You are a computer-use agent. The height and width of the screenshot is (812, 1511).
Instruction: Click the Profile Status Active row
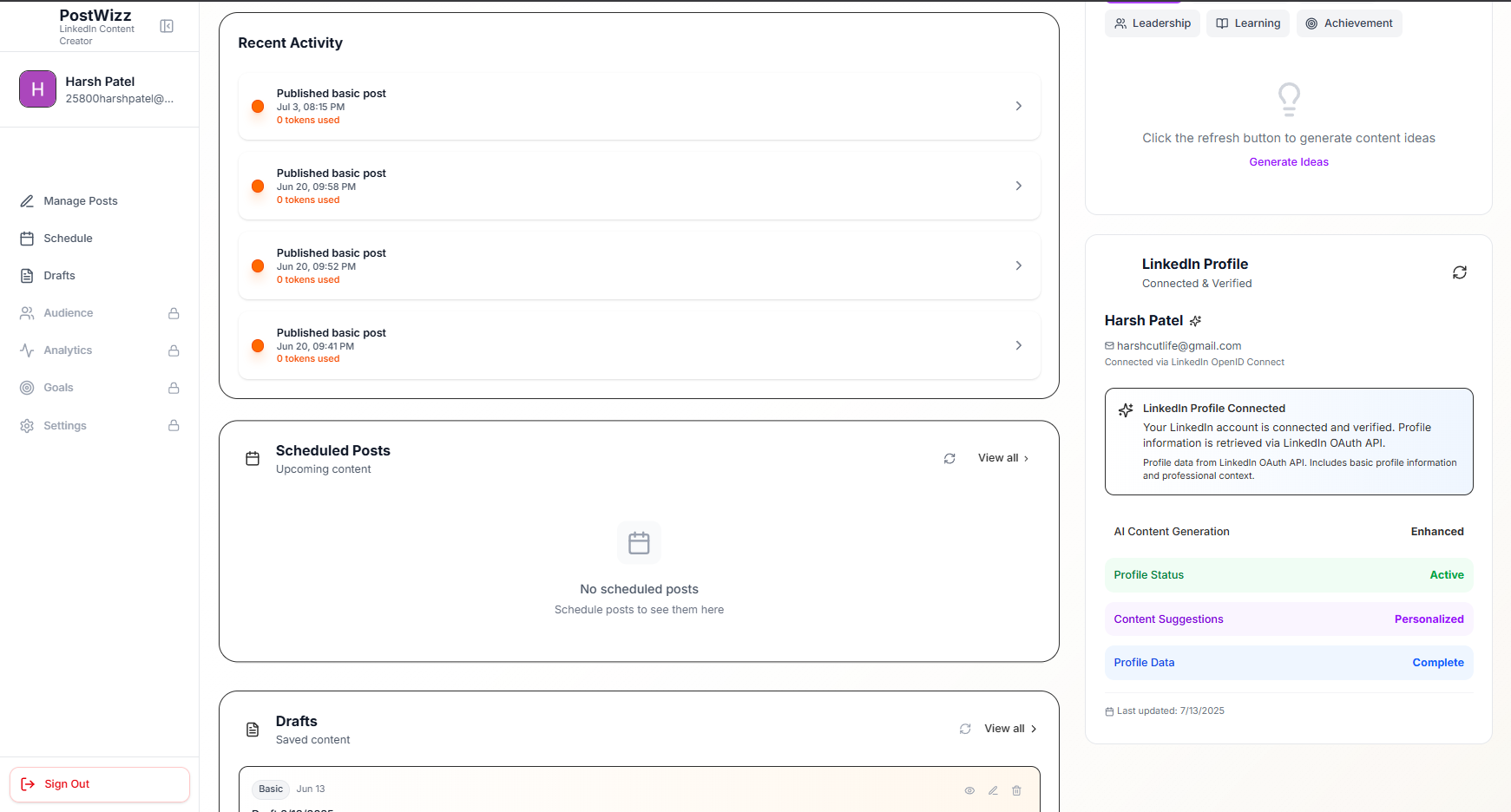coord(1289,575)
